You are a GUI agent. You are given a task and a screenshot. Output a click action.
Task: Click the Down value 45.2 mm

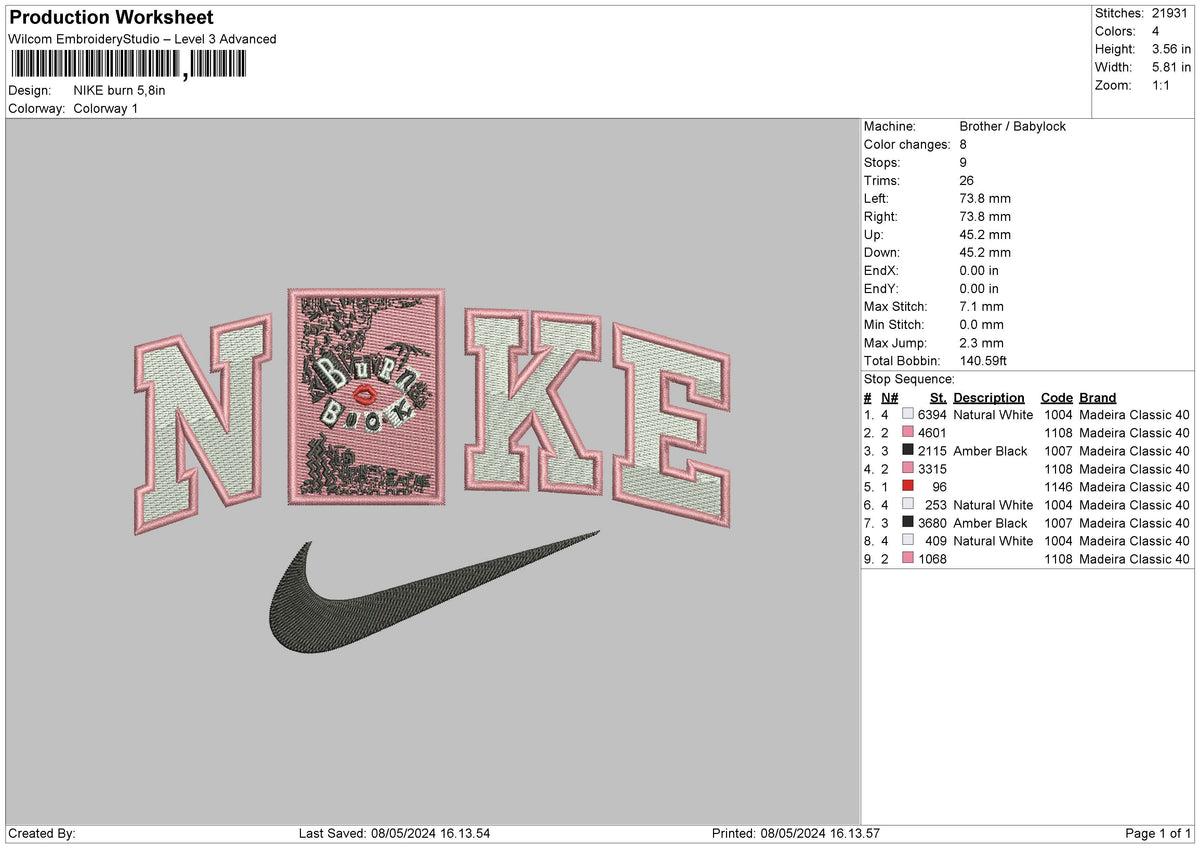tap(985, 253)
